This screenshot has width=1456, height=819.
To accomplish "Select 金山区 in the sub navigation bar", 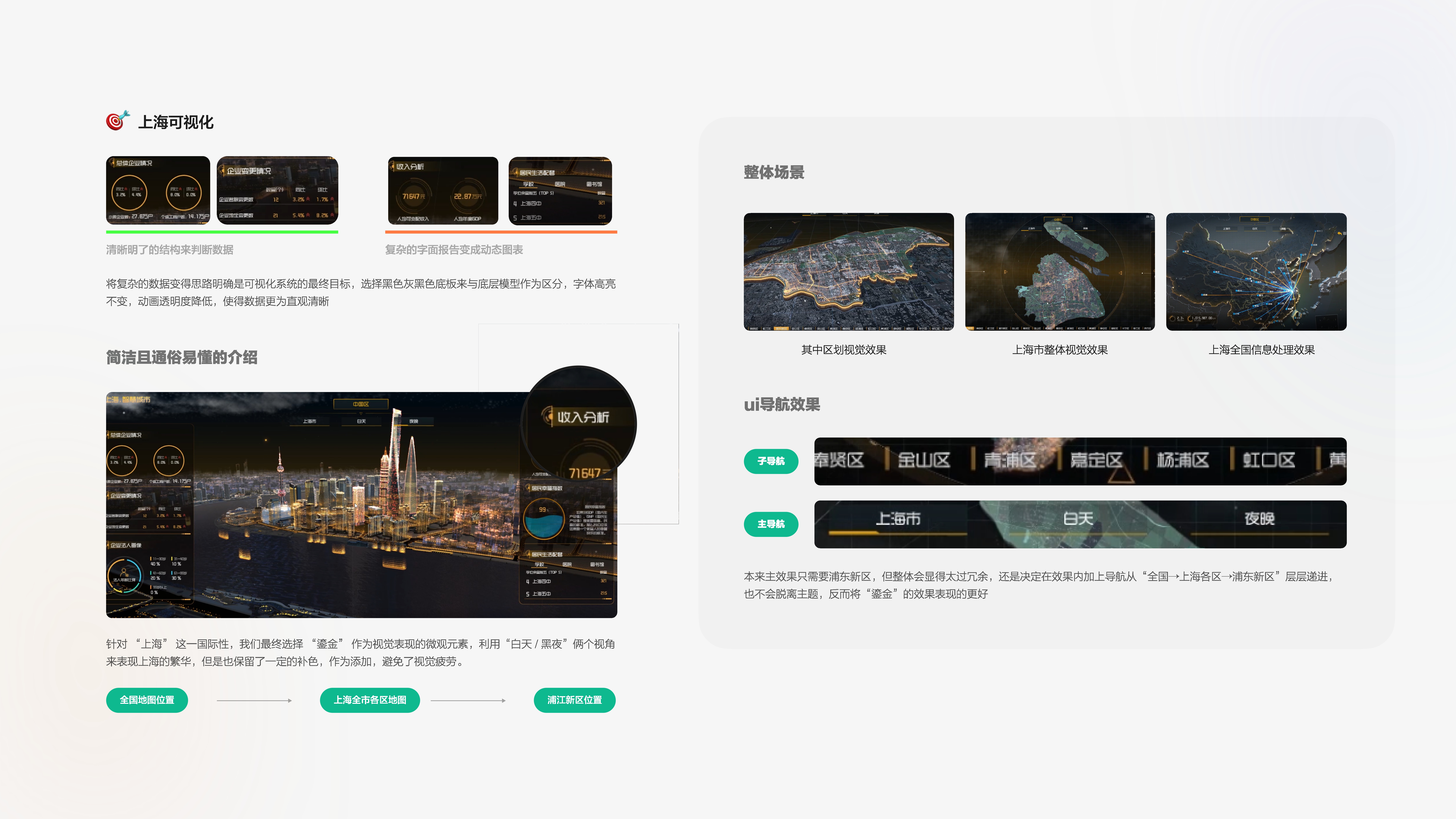I will click(x=924, y=460).
